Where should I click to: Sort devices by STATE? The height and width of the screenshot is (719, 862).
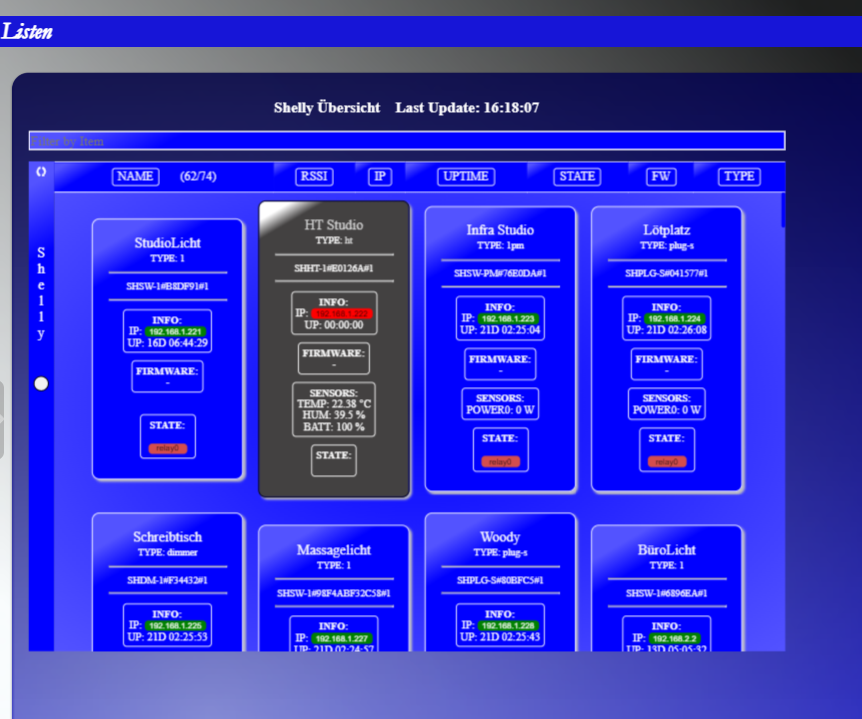pos(577,177)
